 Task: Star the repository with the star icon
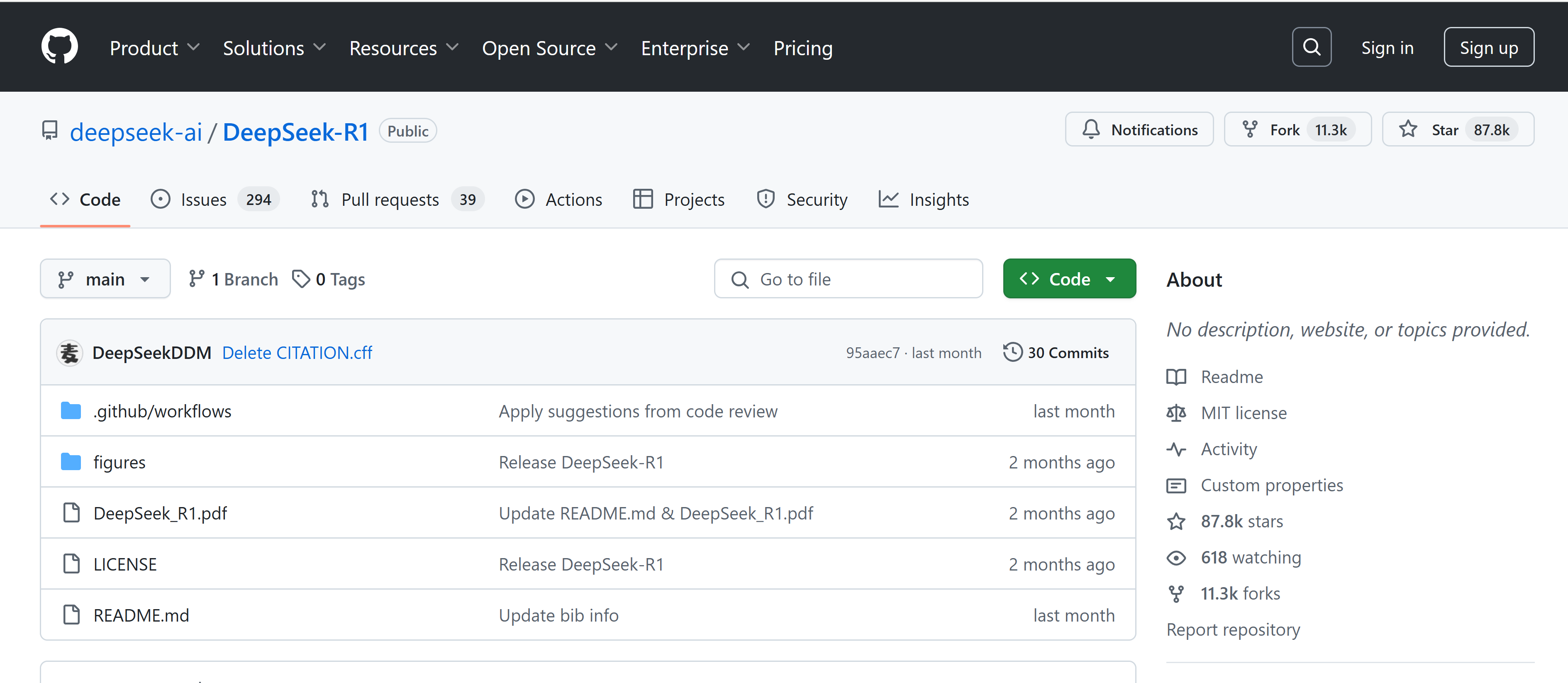1407,129
